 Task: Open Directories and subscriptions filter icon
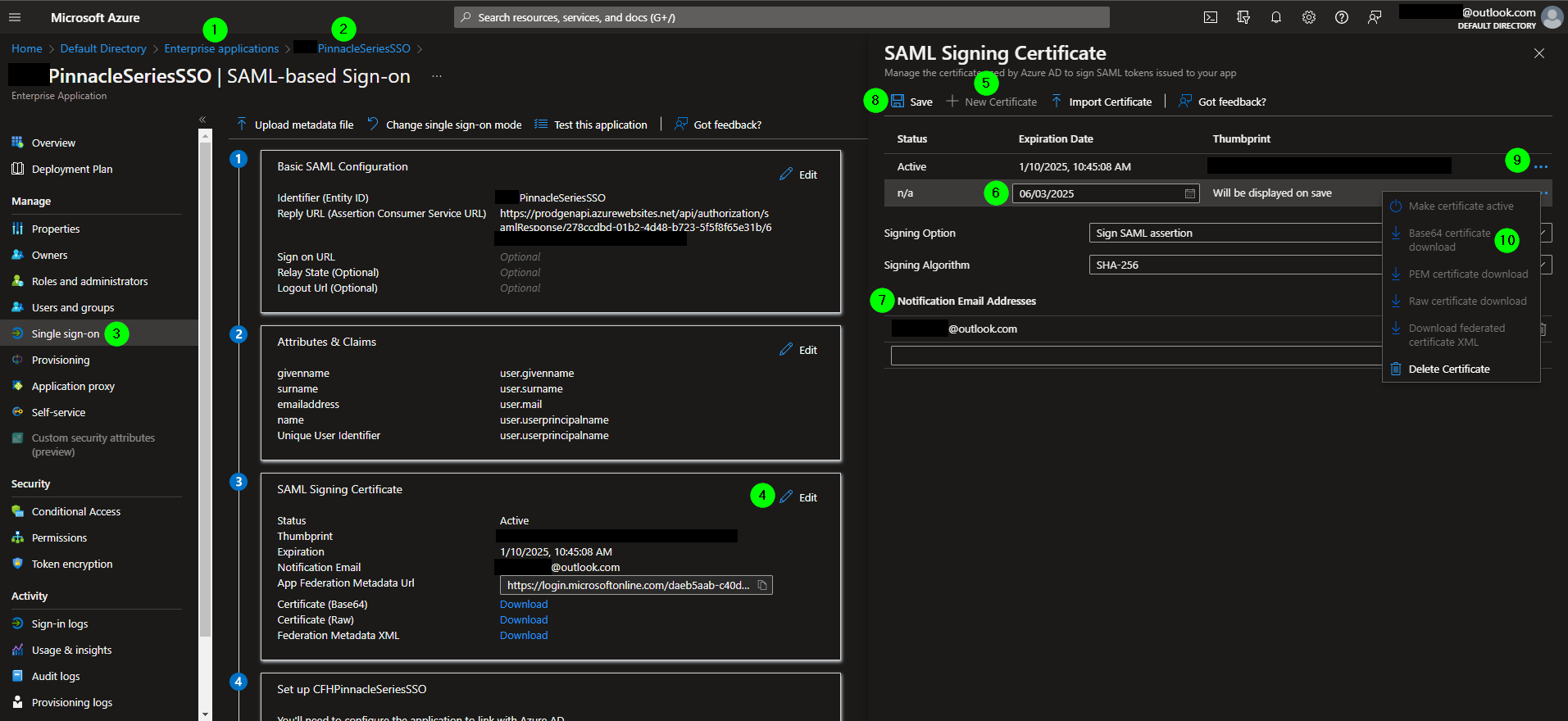click(1243, 17)
